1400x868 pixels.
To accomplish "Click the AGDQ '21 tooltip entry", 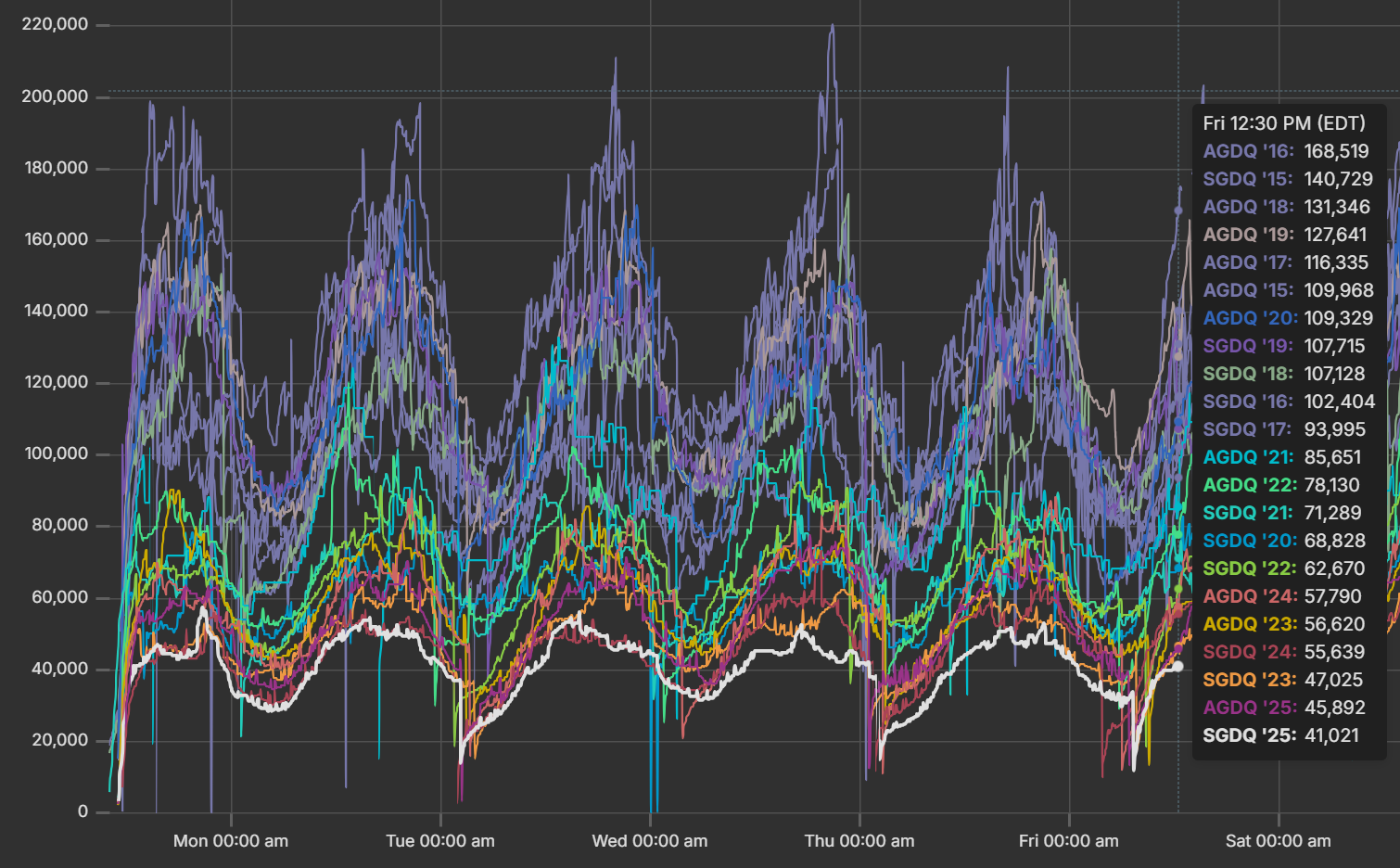I will 1282,457.
